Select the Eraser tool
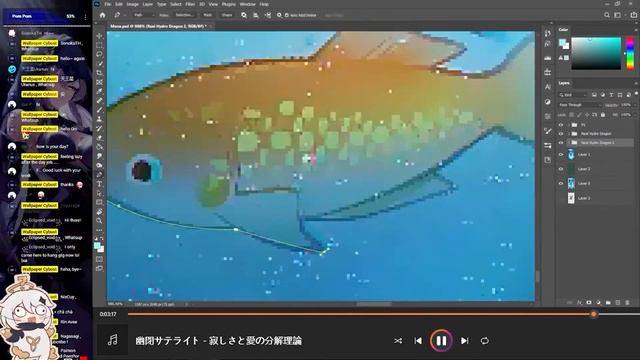640x360 pixels. point(99,138)
